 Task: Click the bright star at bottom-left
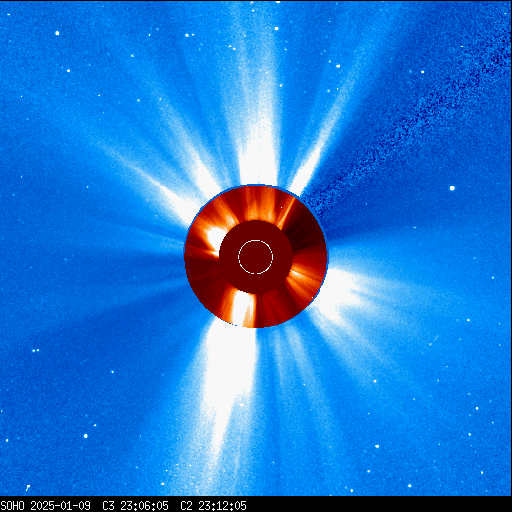click(86, 436)
